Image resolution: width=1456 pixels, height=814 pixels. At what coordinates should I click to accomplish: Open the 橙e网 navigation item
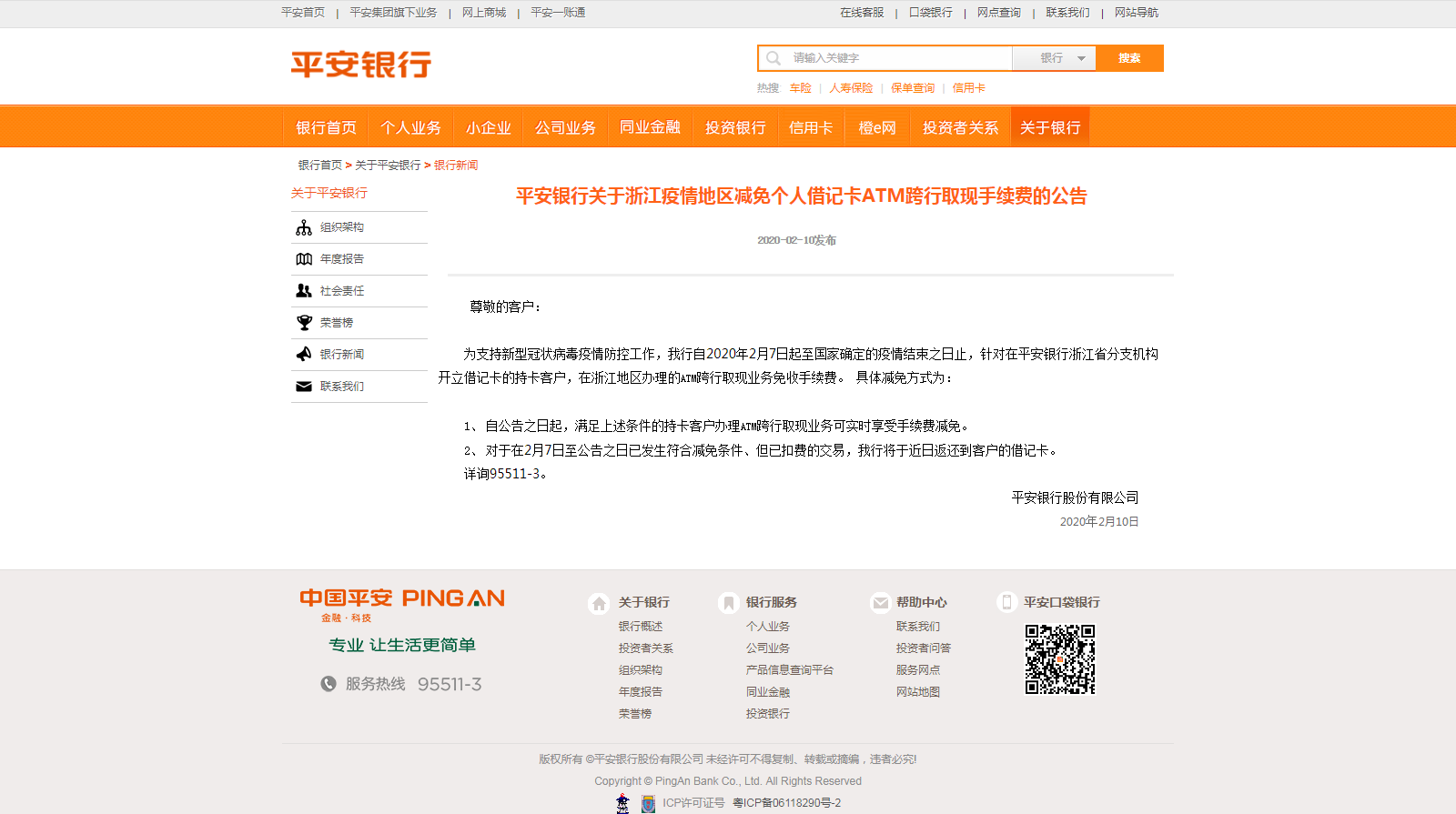coord(877,127)
